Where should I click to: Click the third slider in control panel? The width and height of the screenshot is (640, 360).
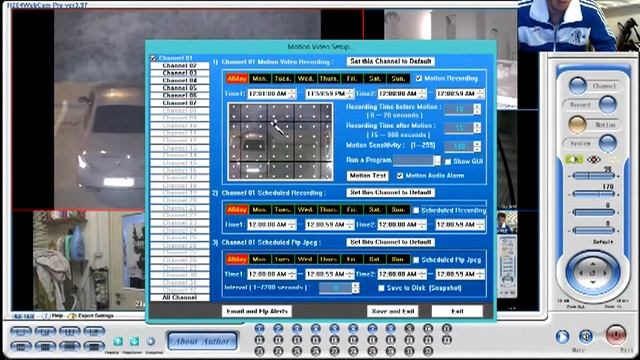pos(593,212)
